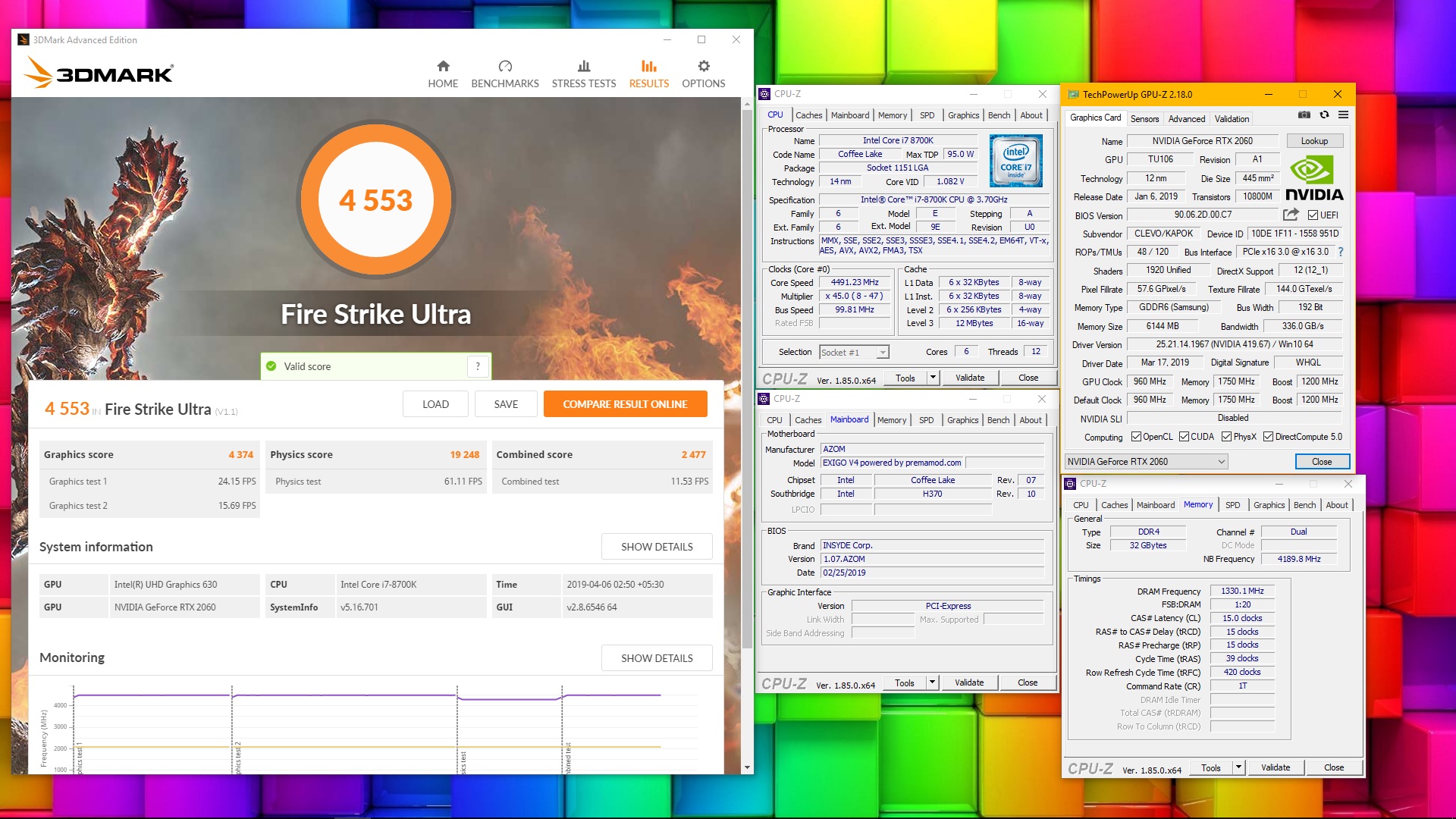Open Stress Tests via the bar chart icon
Screen dimensions: 1456x819
[584, 66]
